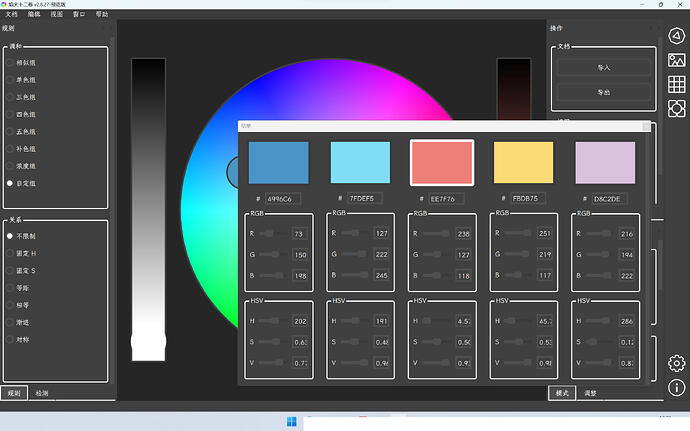Screen dimensions: 690x431
Task: Click the grid board icon in right sidebar
Action: 676,83
